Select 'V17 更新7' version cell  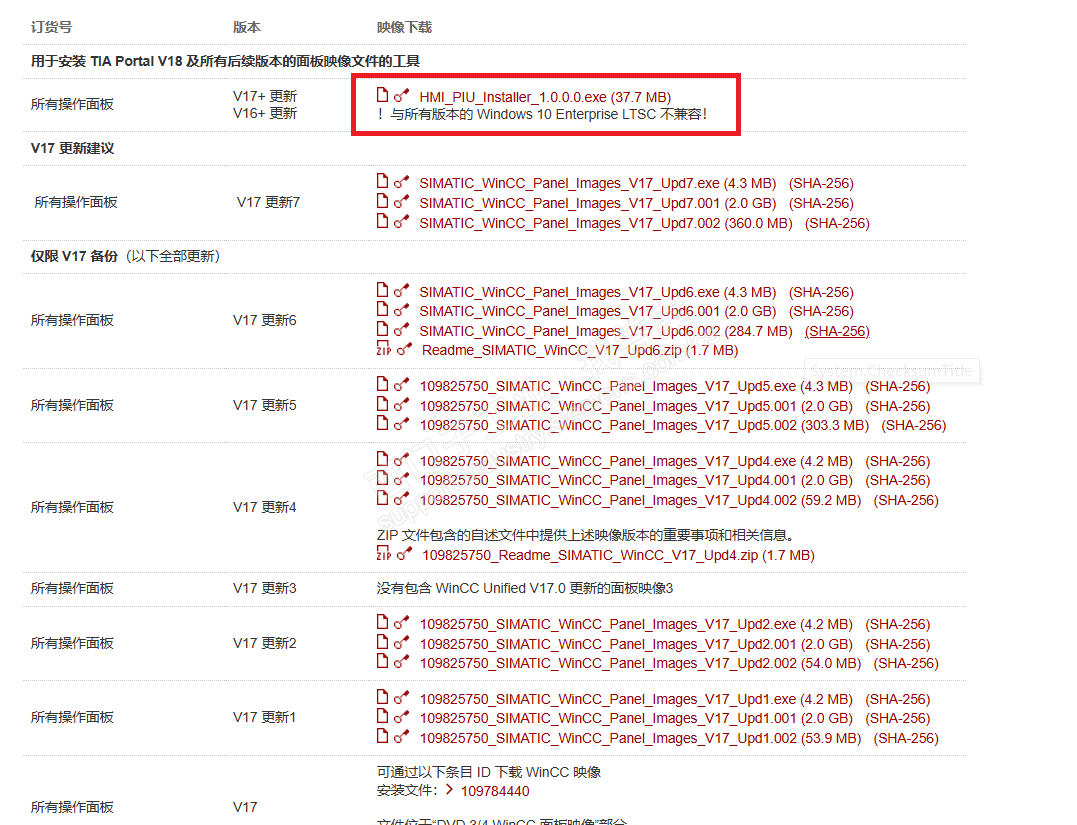(x=269, y=203)
